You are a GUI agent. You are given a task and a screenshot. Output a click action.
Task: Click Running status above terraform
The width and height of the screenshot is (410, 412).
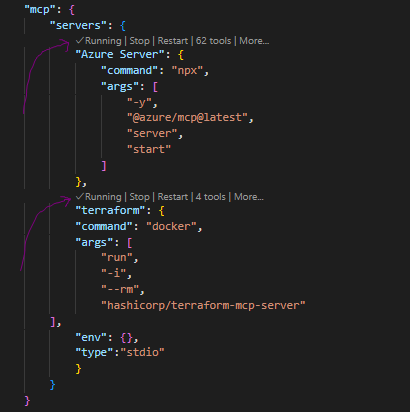tap(99, 197)
